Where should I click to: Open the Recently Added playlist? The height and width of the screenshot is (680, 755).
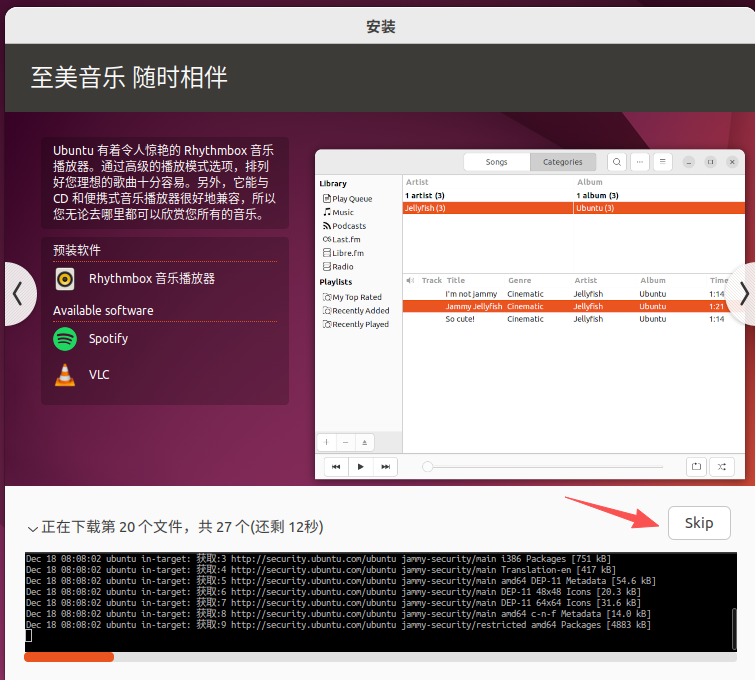pos(356,311)
